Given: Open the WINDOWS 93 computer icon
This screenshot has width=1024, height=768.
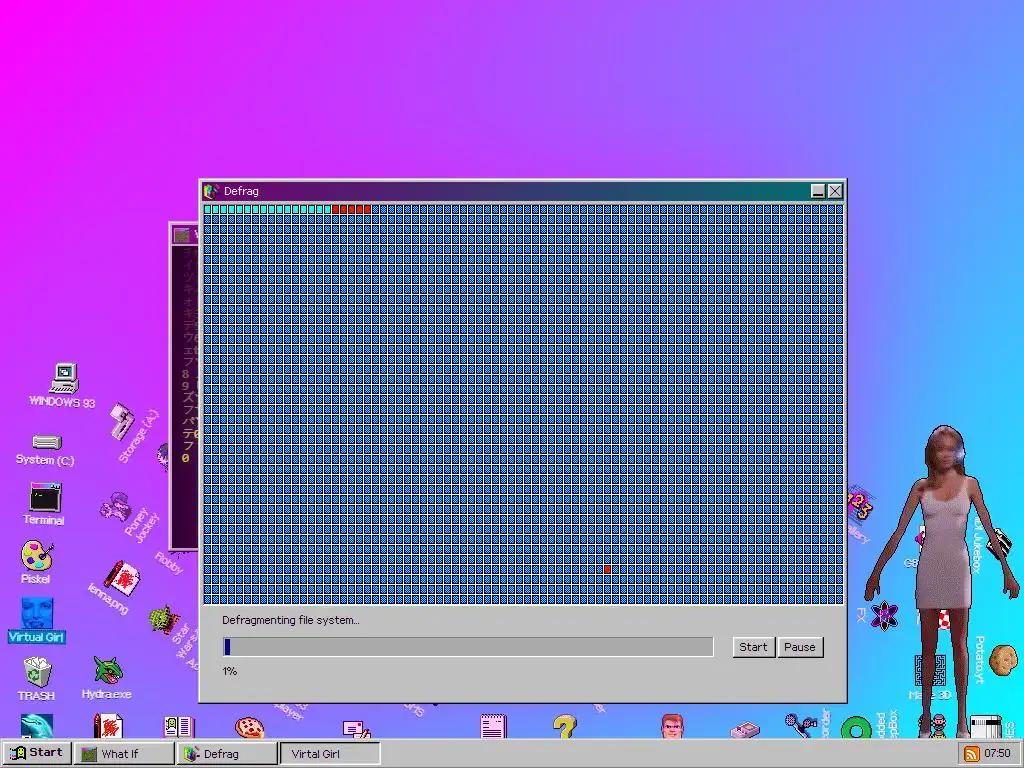Looking at the screenshot, I should click(63, 379).
